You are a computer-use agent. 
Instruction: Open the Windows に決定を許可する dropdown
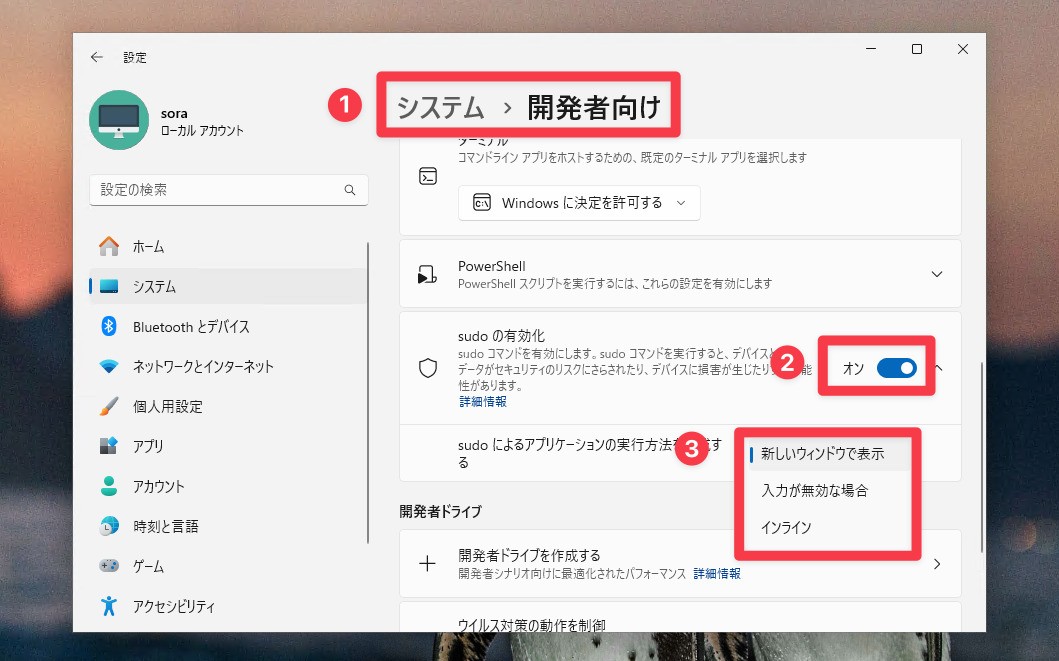pyautogui.click(x=578, y=203)
